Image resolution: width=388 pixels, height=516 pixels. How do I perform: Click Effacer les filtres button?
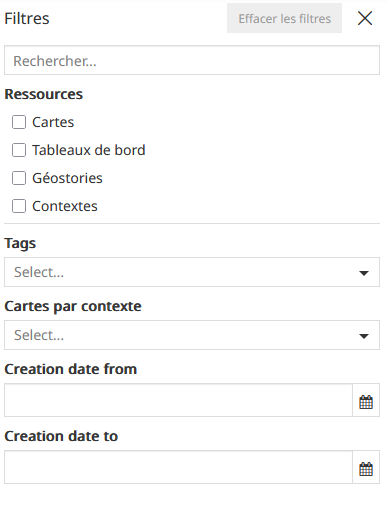pyautogui.click(x=284, y=18)
